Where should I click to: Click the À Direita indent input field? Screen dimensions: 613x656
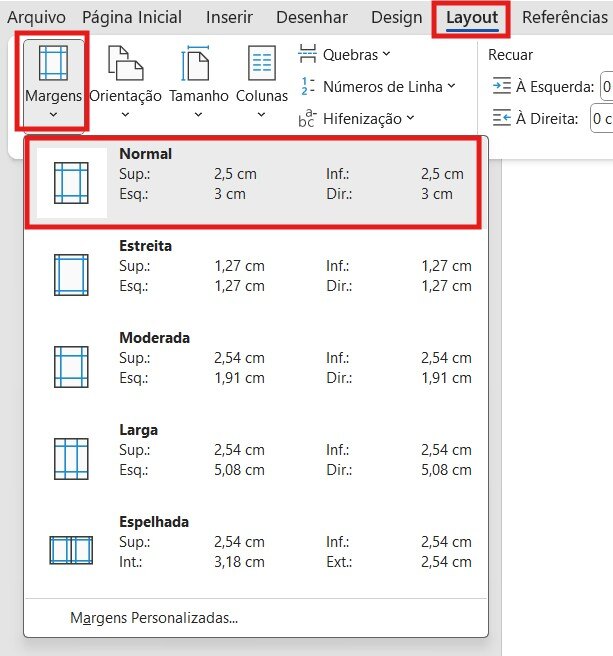click(x=601, y=119)
